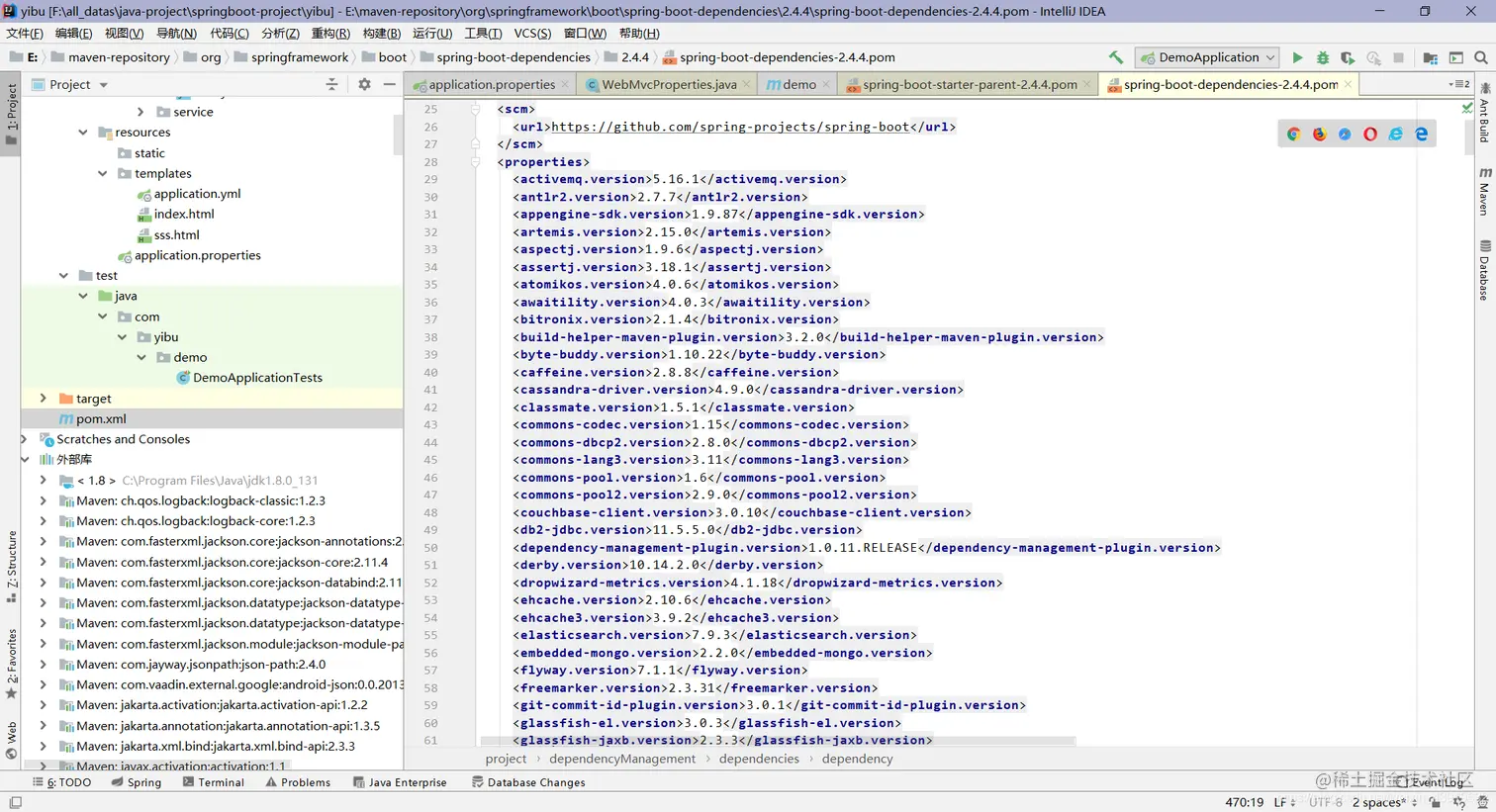Click dependencyManagement breadcrumb below editor
Viewport: 1496px width, 812px height.
click(622, 759)
